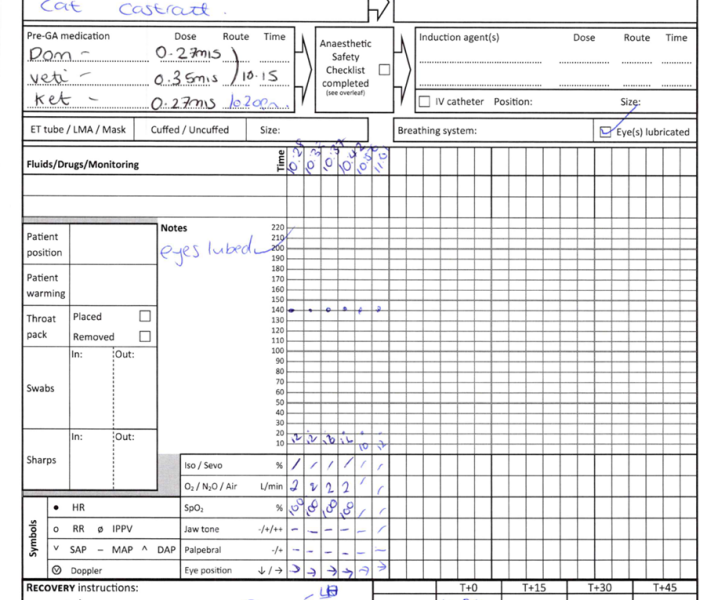Click the handwritten 10.15 time entry
The image size is (725, 600).
pyautogui.click(x=260, y=76)
